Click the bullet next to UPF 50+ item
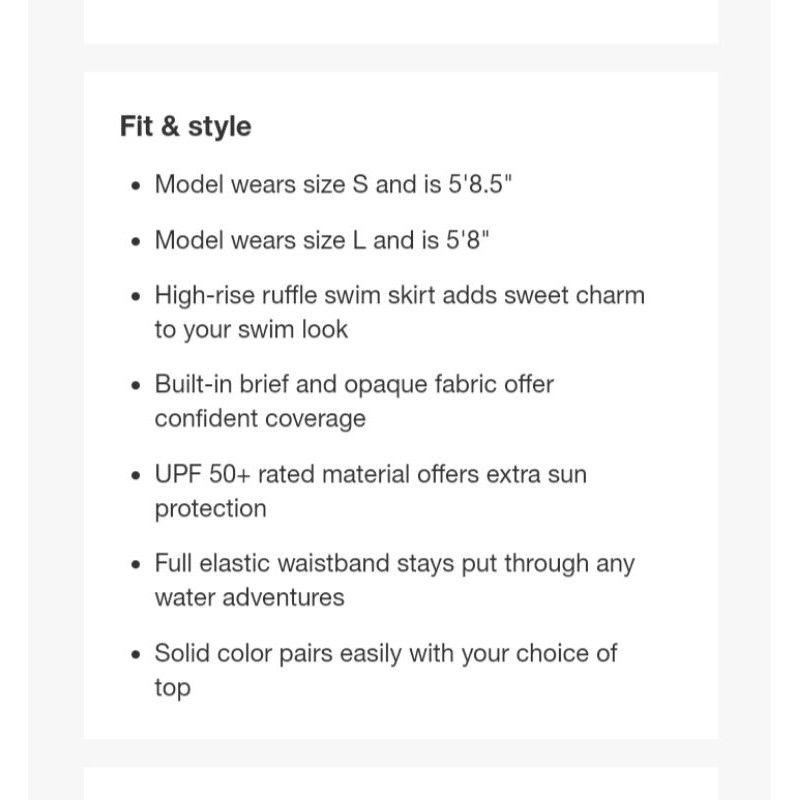The width and height of the screenshot is (800, 800). (136, 475)
